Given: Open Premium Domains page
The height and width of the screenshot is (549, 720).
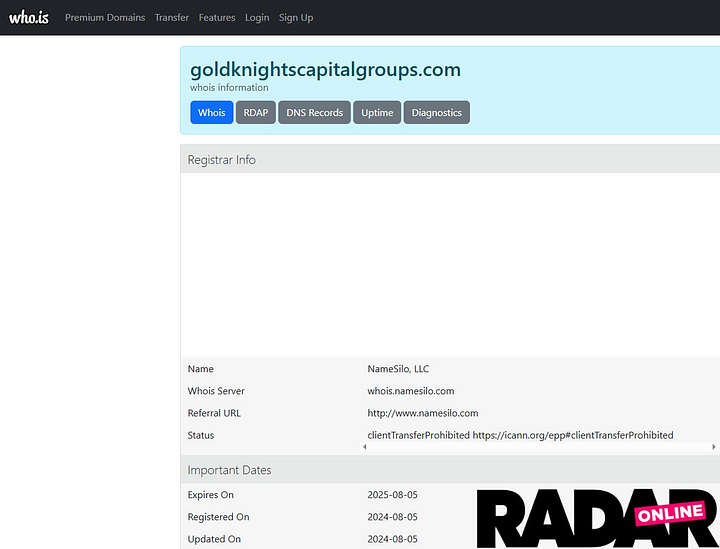Looking at the screenshot, I should tap(105, 17).
